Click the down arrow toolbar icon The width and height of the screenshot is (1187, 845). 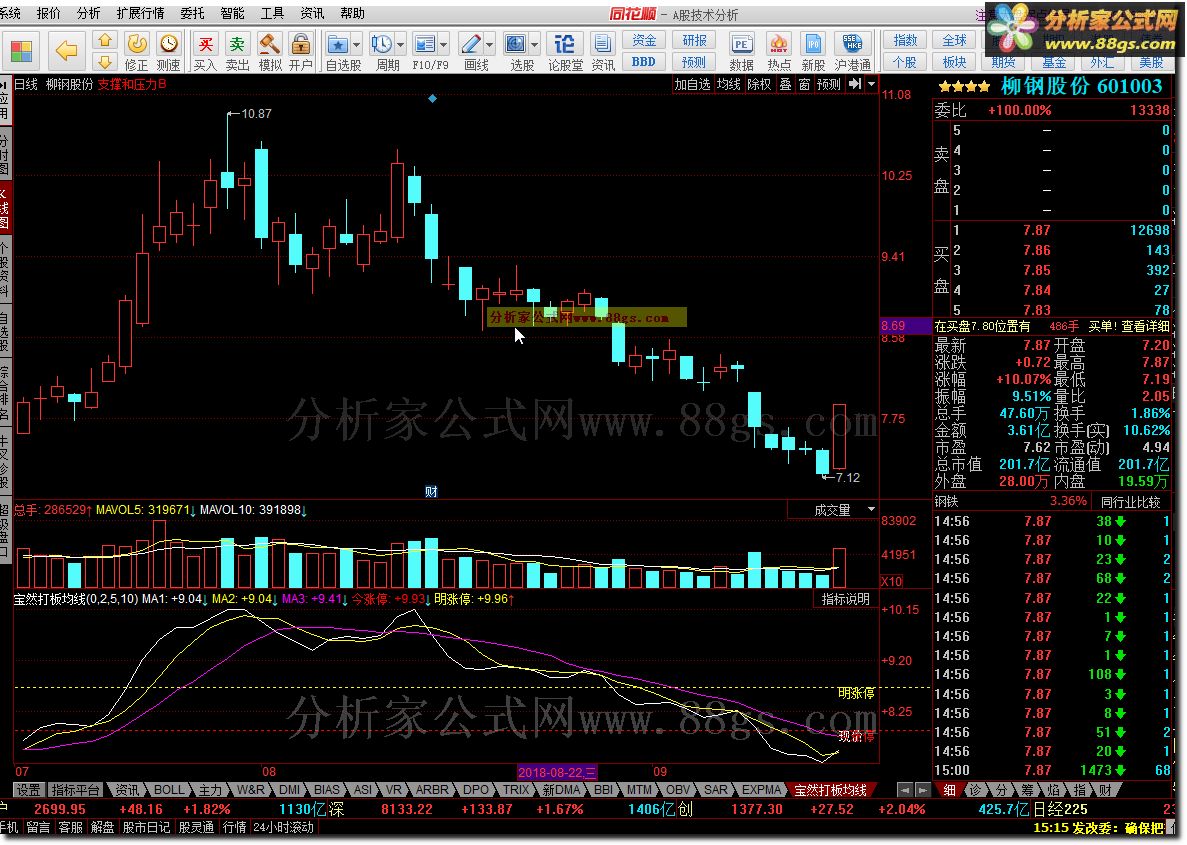tap(104, 61)
